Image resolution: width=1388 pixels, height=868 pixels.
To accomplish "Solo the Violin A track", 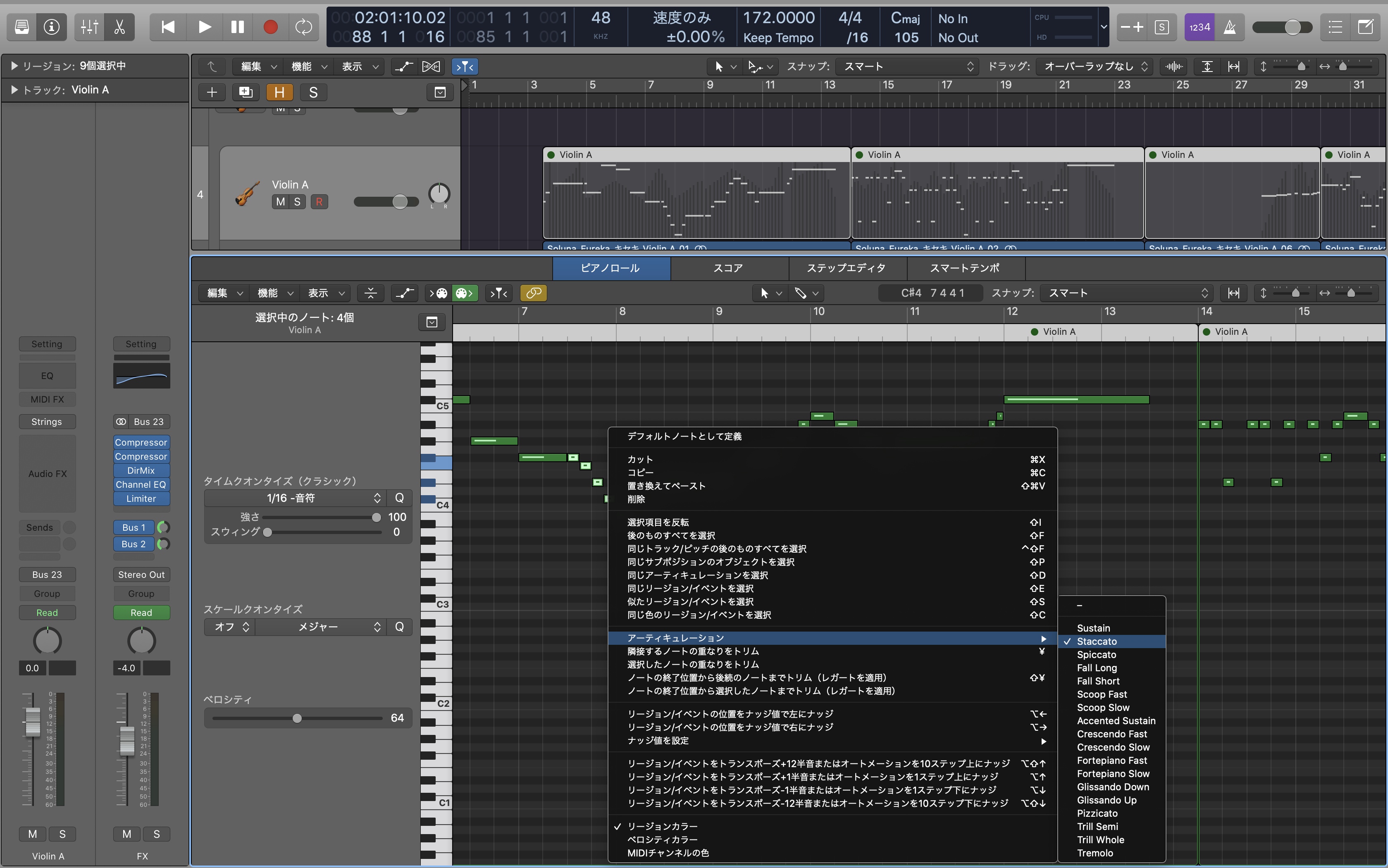I will pyautogui.click(x=297, y=202).
